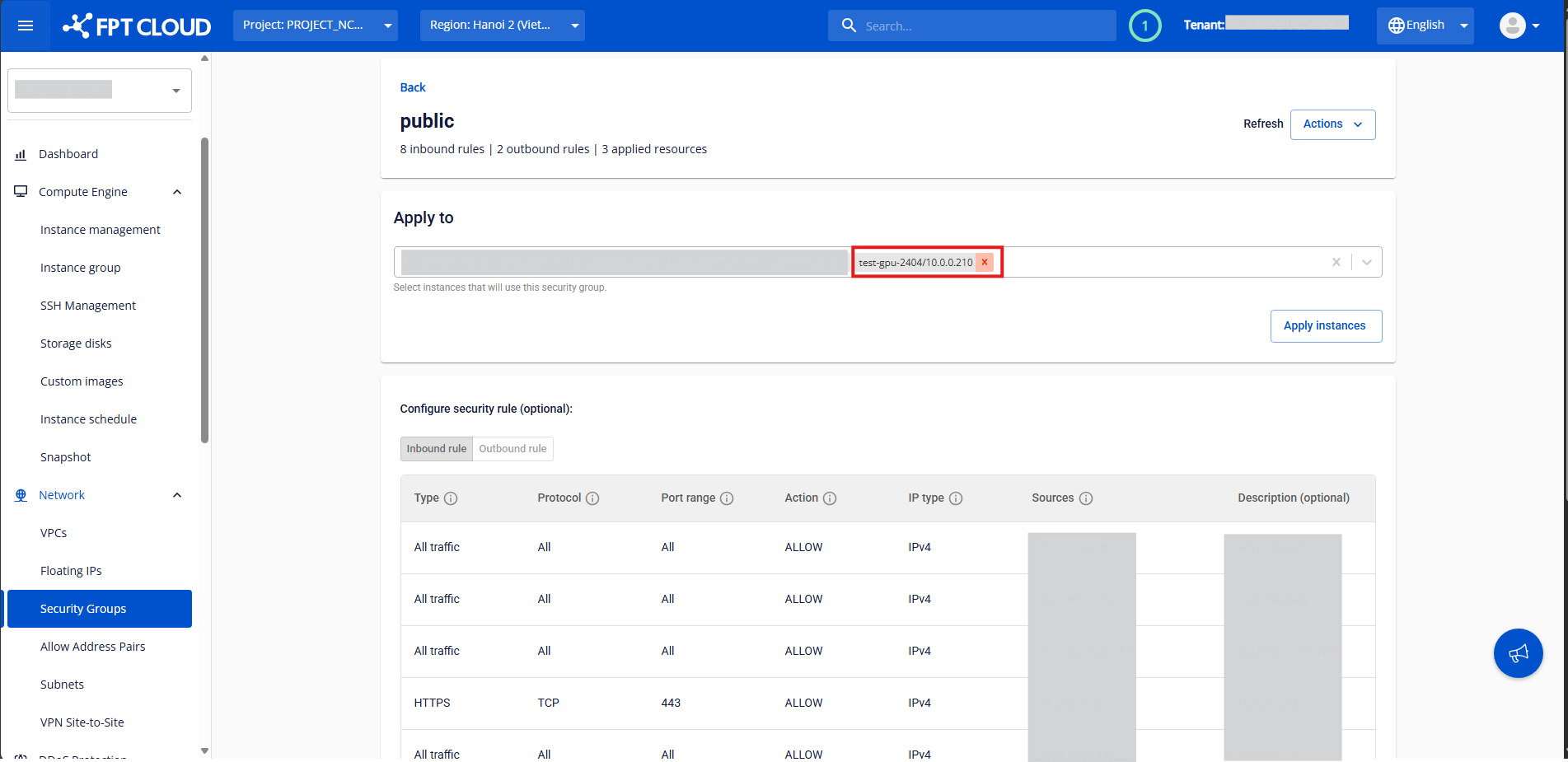The height and width of the screenshot is (762, 1568).
Task: Collapse the Compute Engine section
Action: coord(176,192)
